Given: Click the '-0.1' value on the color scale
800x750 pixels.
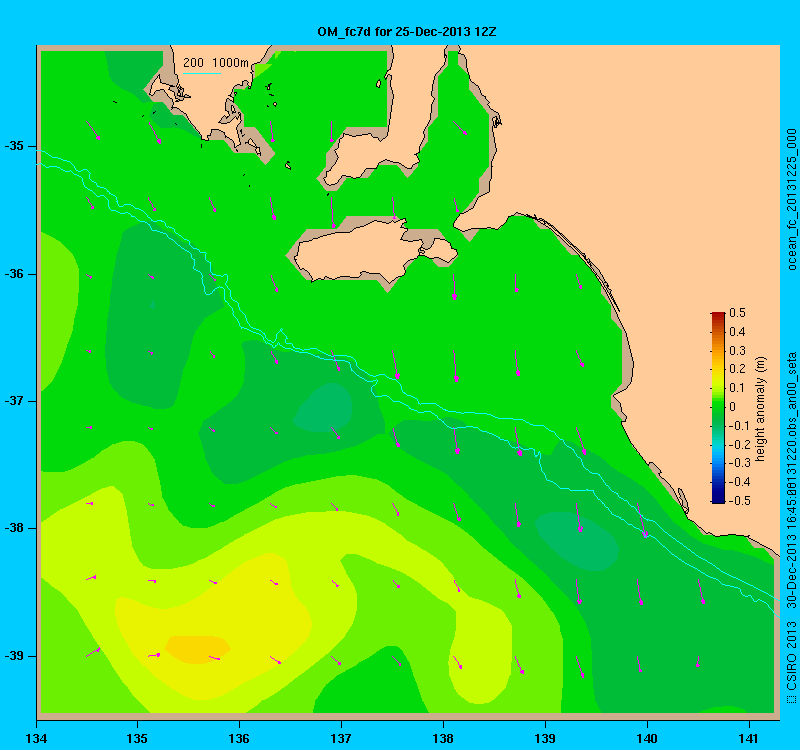Looking at the screenshot, I should tap(738, 426).
